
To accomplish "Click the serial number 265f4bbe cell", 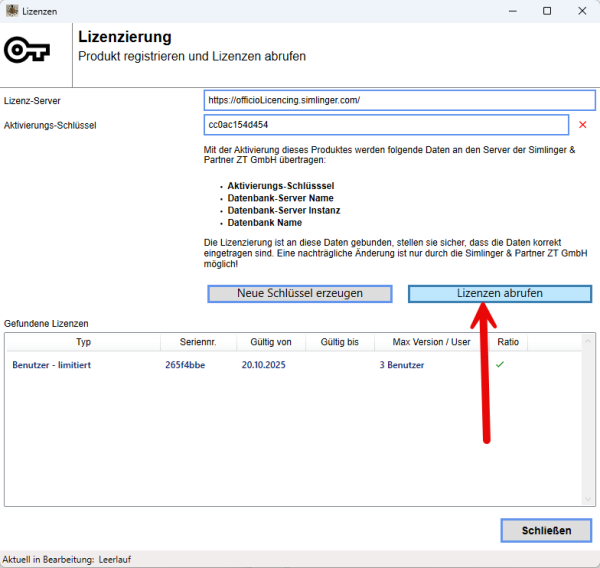I will 185,365.
